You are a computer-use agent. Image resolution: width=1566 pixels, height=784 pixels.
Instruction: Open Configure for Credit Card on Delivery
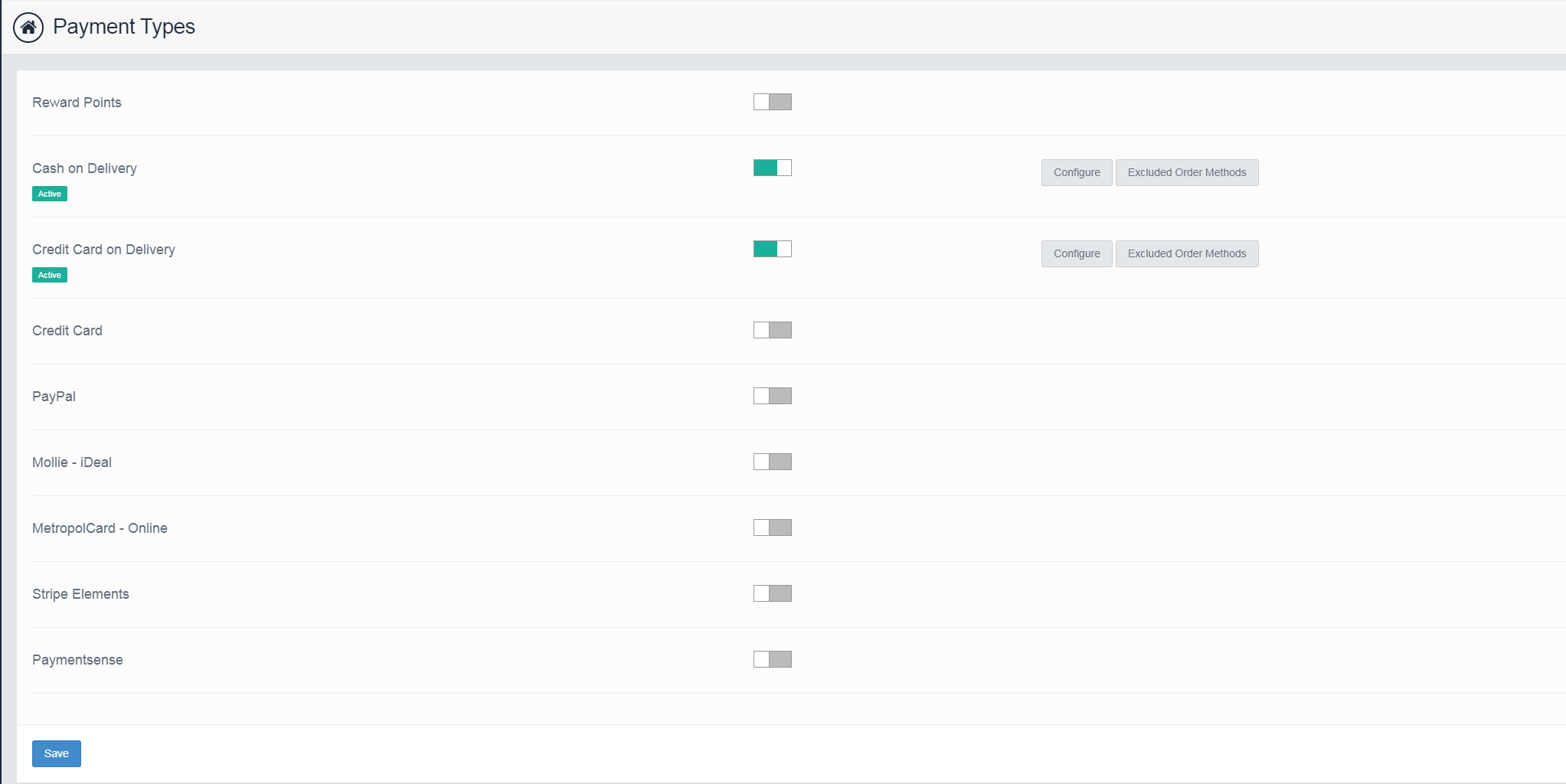(x=1077, y=253)
